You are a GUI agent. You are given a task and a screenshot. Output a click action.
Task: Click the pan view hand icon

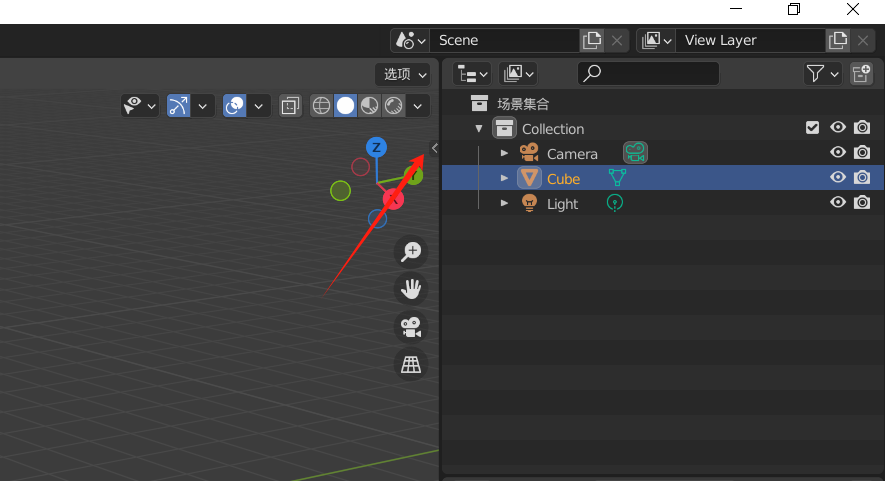tap(411, 289)
